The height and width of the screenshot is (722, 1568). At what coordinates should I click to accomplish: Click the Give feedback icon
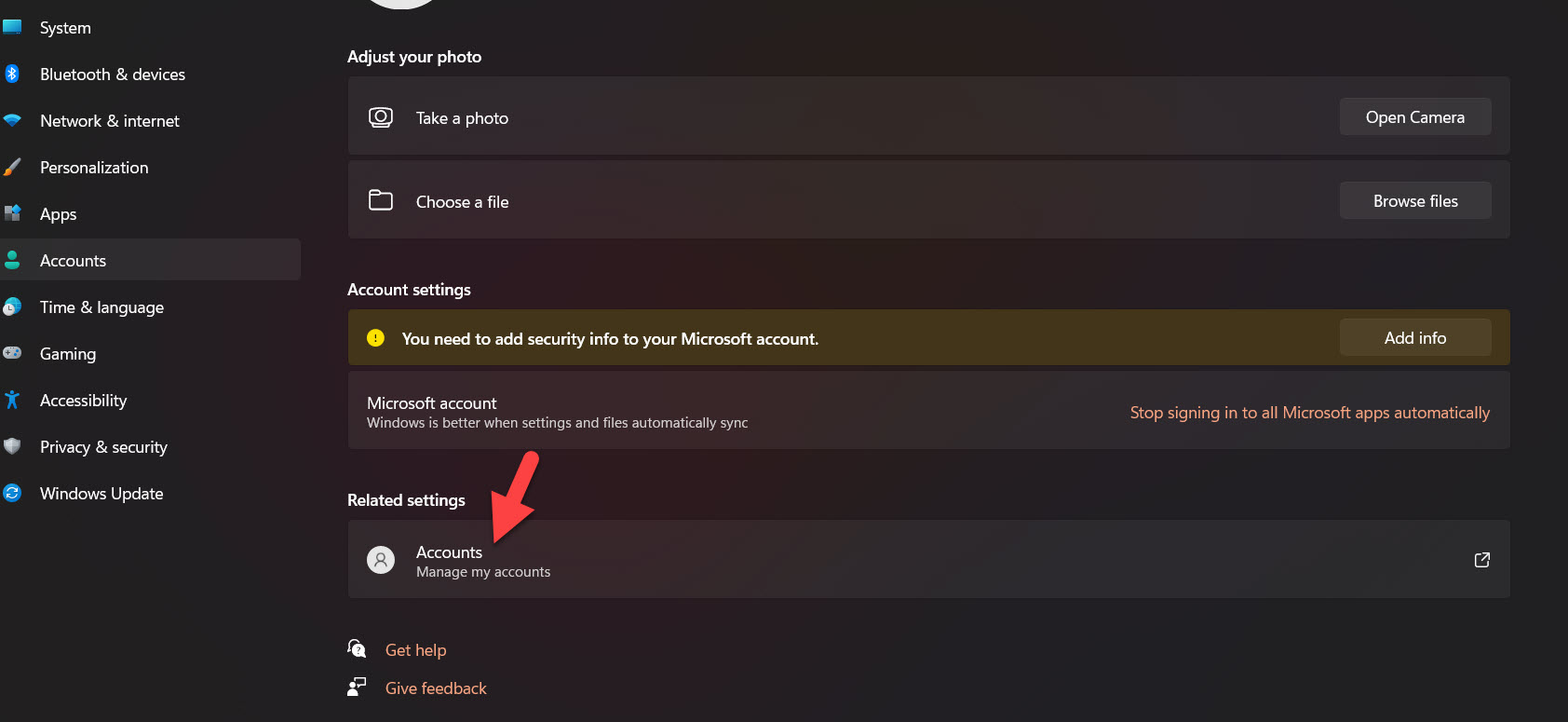[x=357, y=688]
